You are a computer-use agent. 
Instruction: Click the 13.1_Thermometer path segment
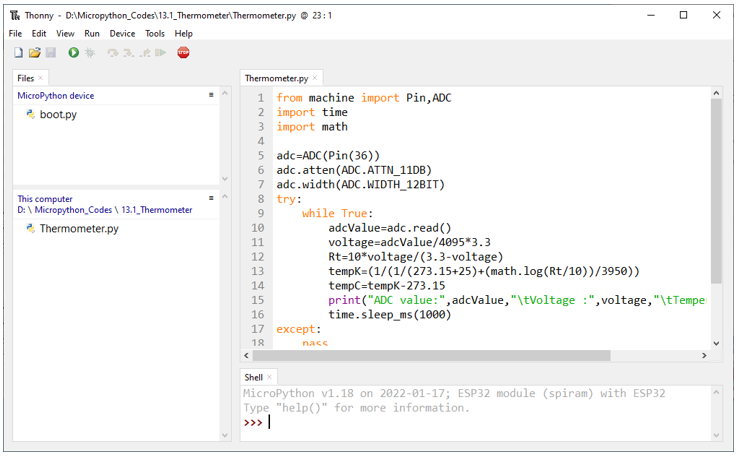[157, 210]
